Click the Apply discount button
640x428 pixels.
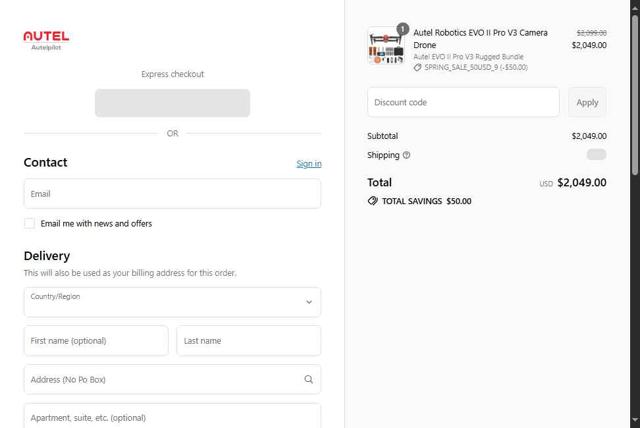587,102
